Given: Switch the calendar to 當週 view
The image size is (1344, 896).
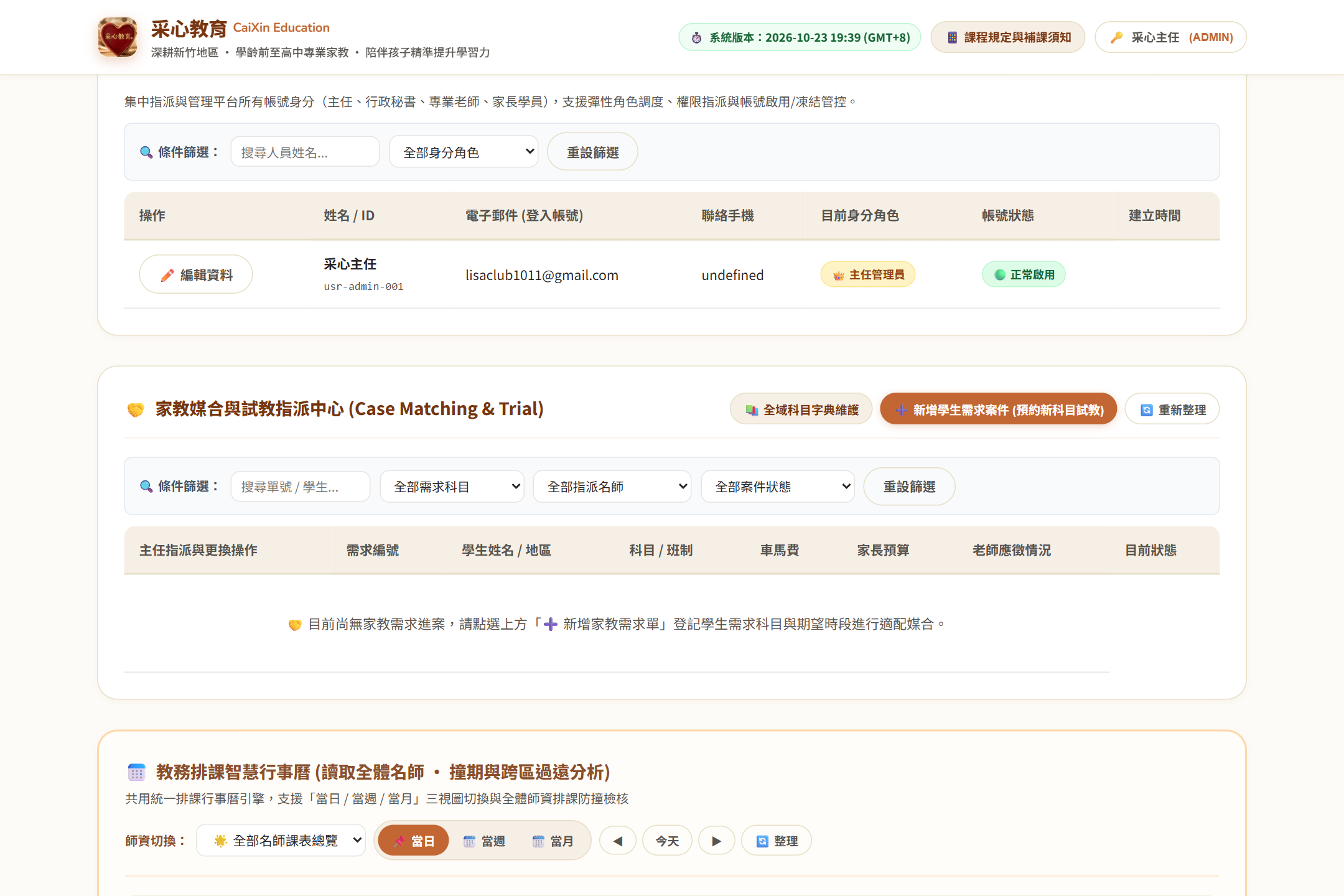Looking at the screenshot, I should coord(485,841).
